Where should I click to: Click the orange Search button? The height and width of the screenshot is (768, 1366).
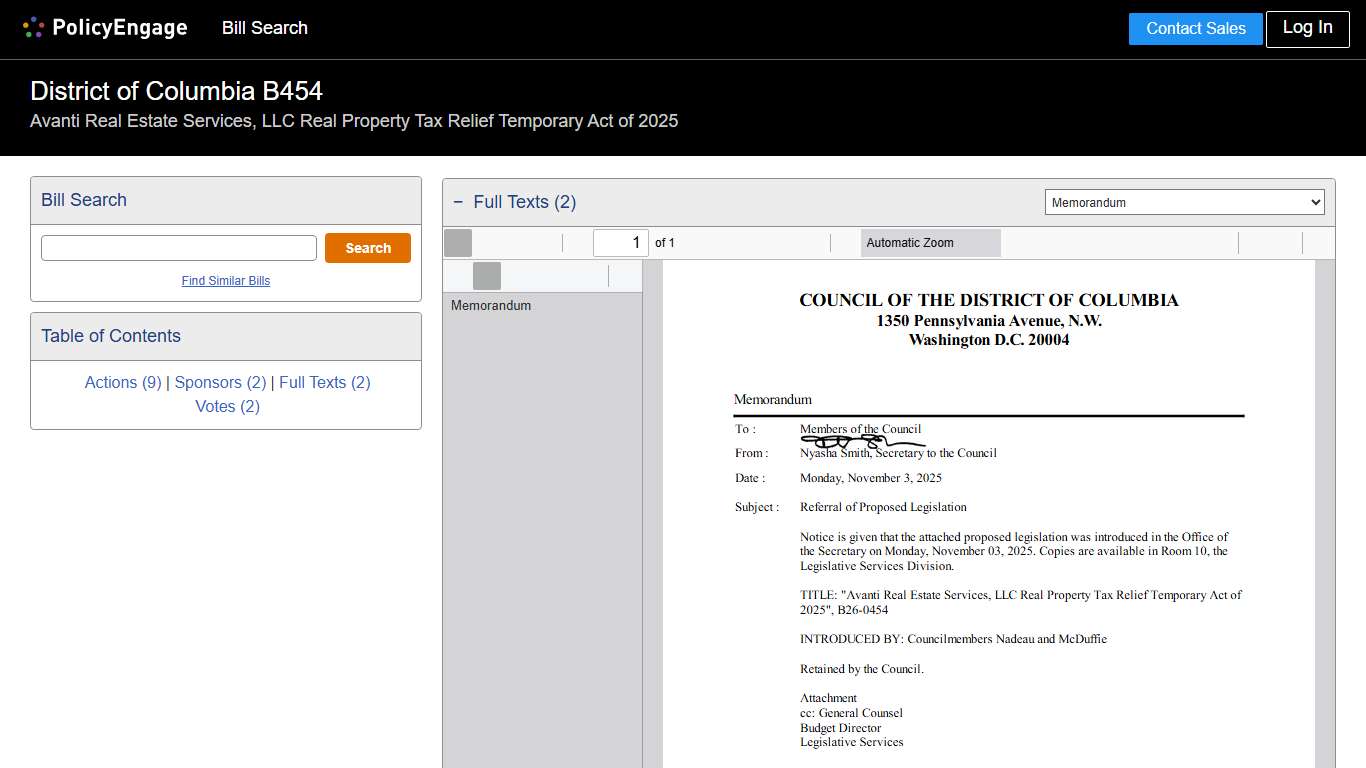coord(367,247)
